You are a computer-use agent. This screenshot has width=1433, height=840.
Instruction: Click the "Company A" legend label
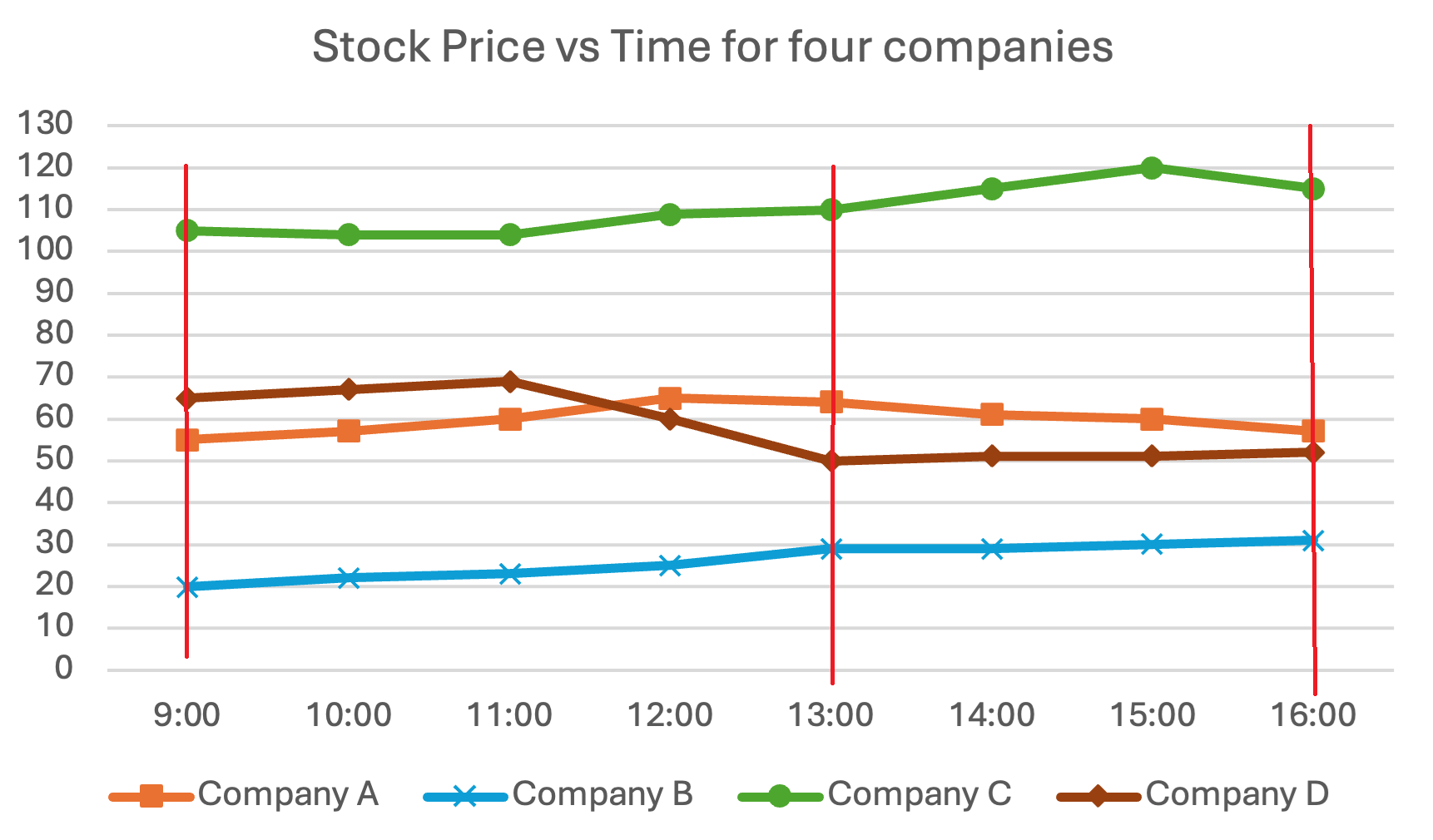pyautogui.click(x=288, y=794)
